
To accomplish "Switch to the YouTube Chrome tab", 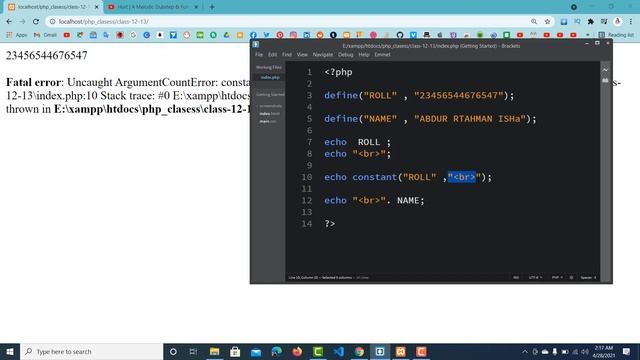I will (x=152, y=7).
